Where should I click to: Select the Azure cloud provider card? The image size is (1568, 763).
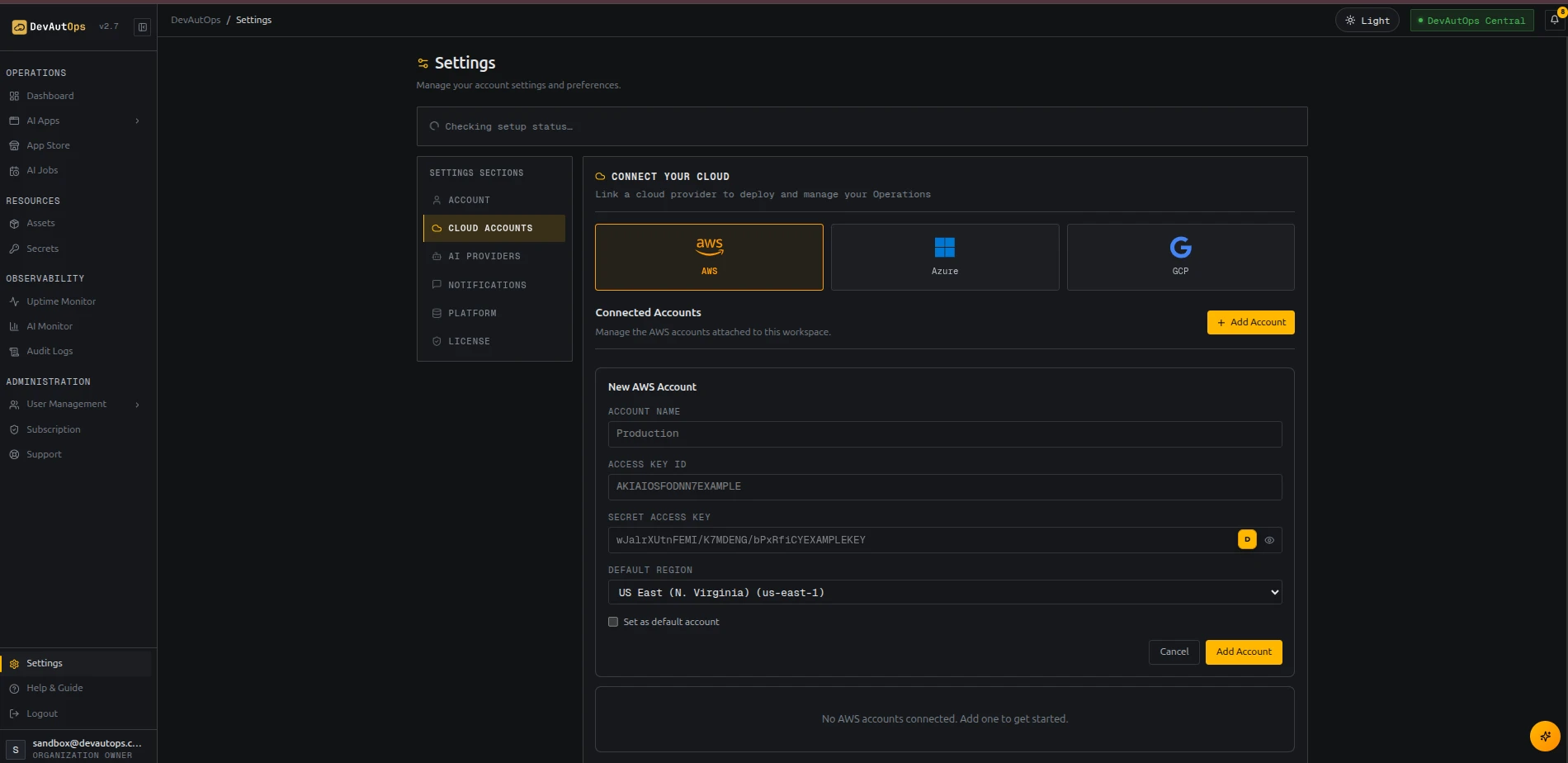945,257
